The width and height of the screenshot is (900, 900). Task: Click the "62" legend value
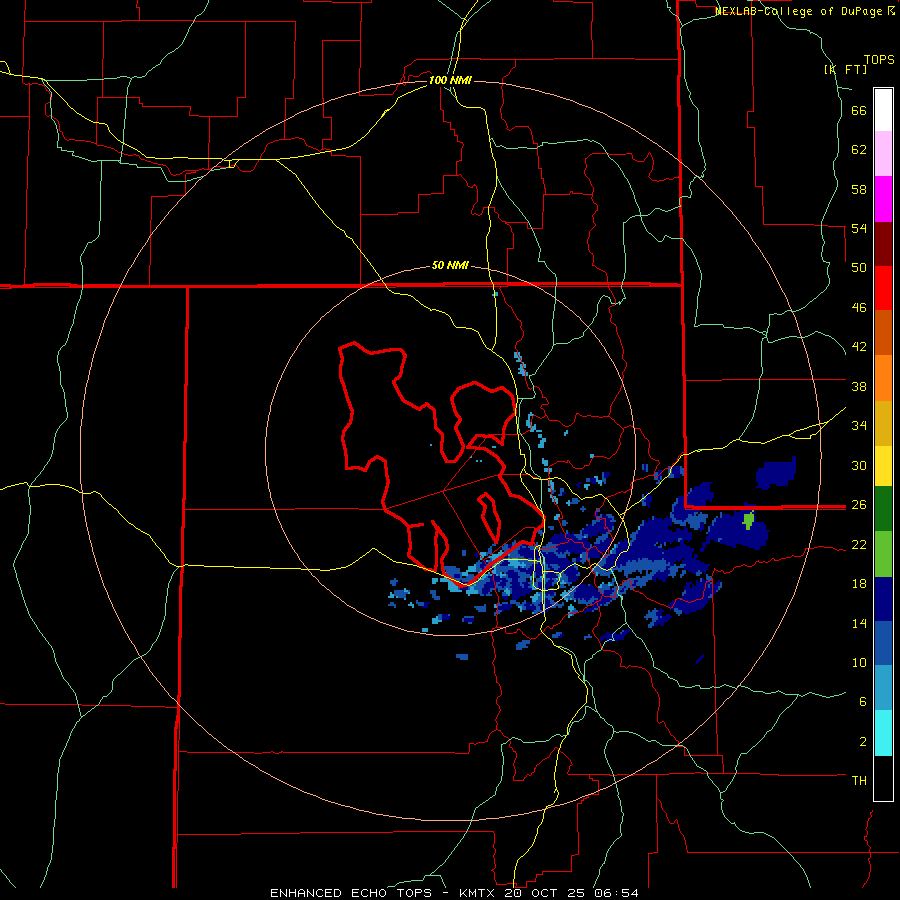click(859, 150)
